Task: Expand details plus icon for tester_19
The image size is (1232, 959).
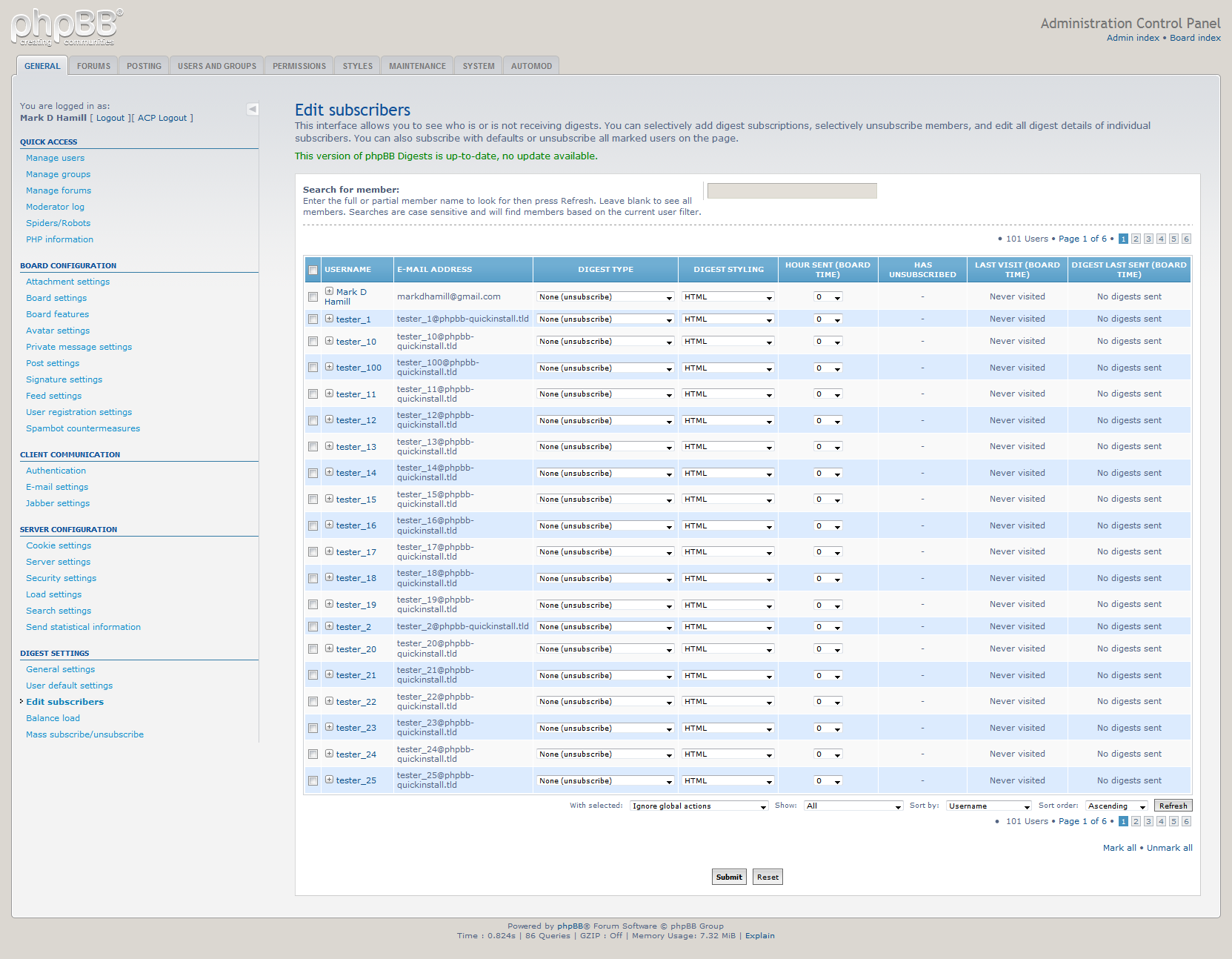Action: coord(329,604)
